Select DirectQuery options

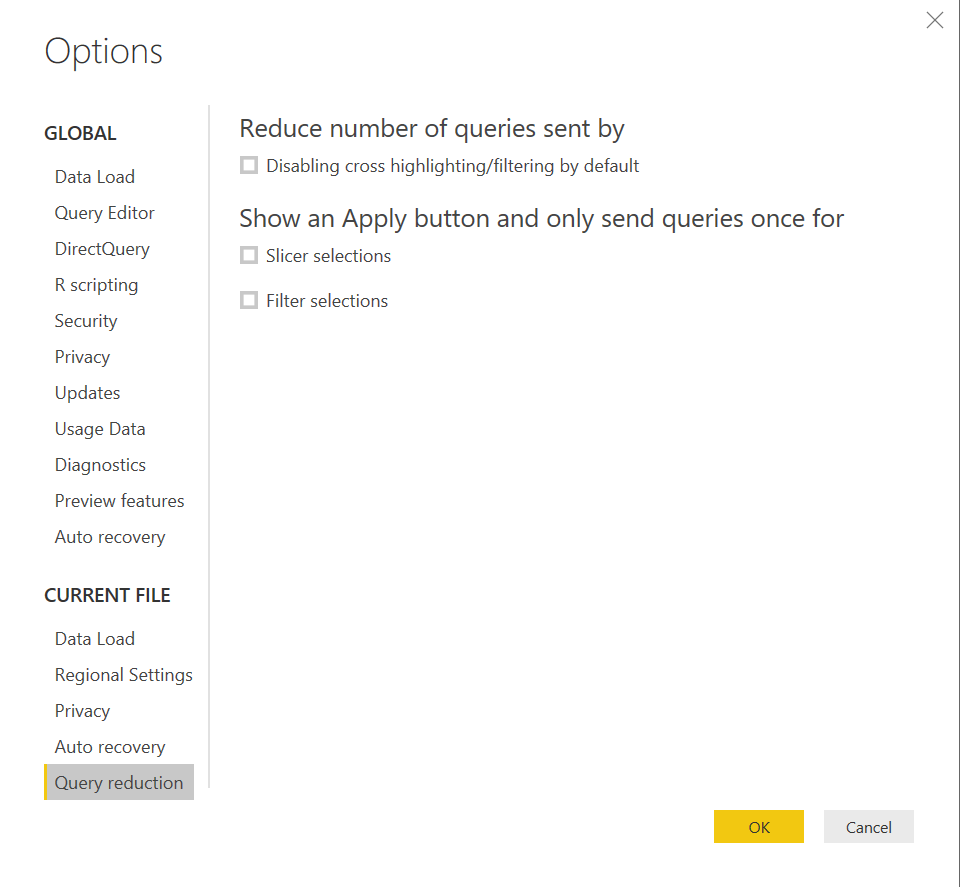pos(102,248)
